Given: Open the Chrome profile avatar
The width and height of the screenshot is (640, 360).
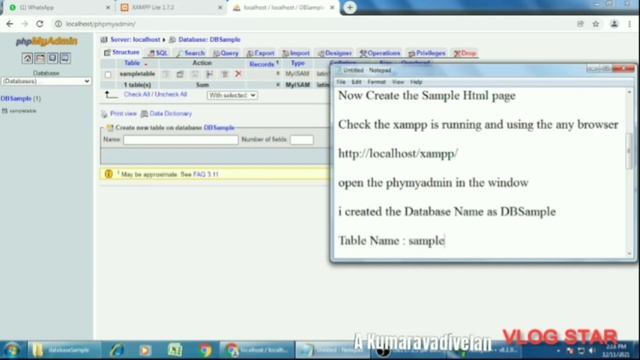Looking at the screenshot, I should click(x=614, y=24).
